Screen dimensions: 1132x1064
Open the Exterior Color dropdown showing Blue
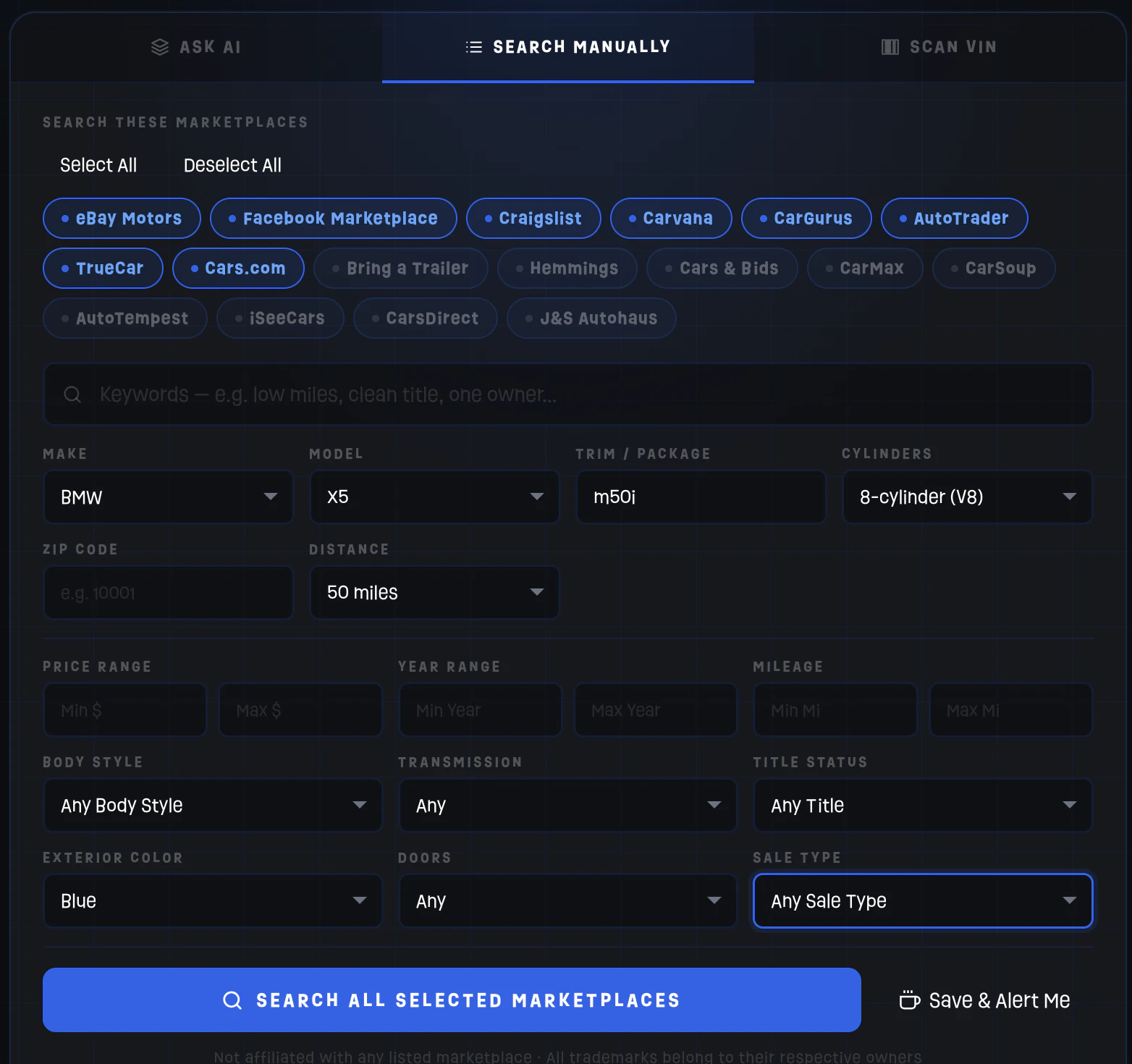point(213,900)
